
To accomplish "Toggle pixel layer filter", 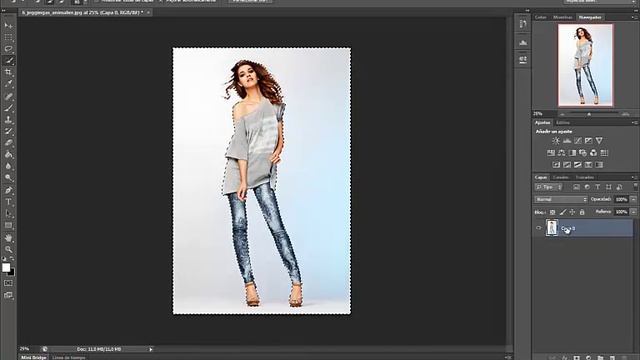I will click(576, 187).
